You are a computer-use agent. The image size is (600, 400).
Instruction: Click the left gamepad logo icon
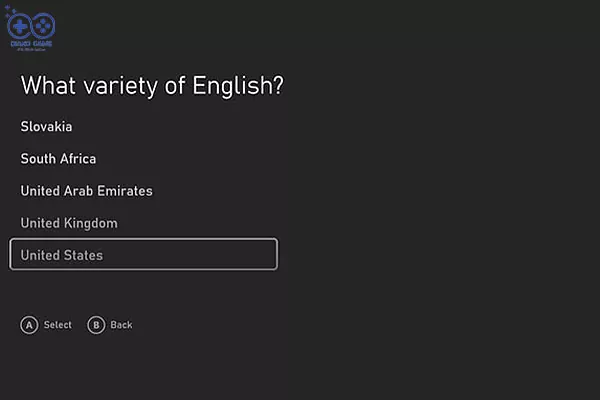coord(19,26)
